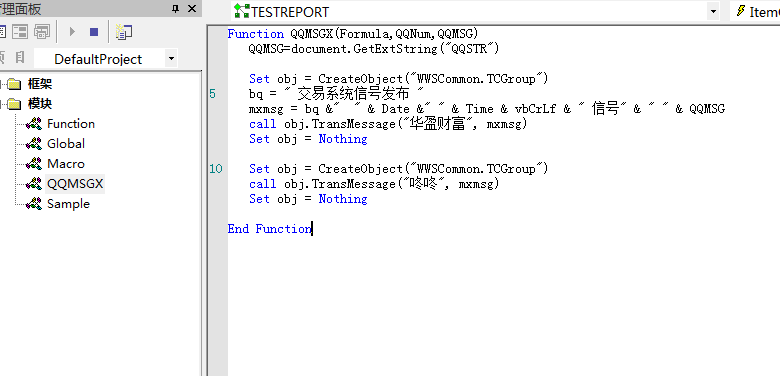780x376 pixels.
Task: Click the new script sparkle icon
Action: coord(123,32)
